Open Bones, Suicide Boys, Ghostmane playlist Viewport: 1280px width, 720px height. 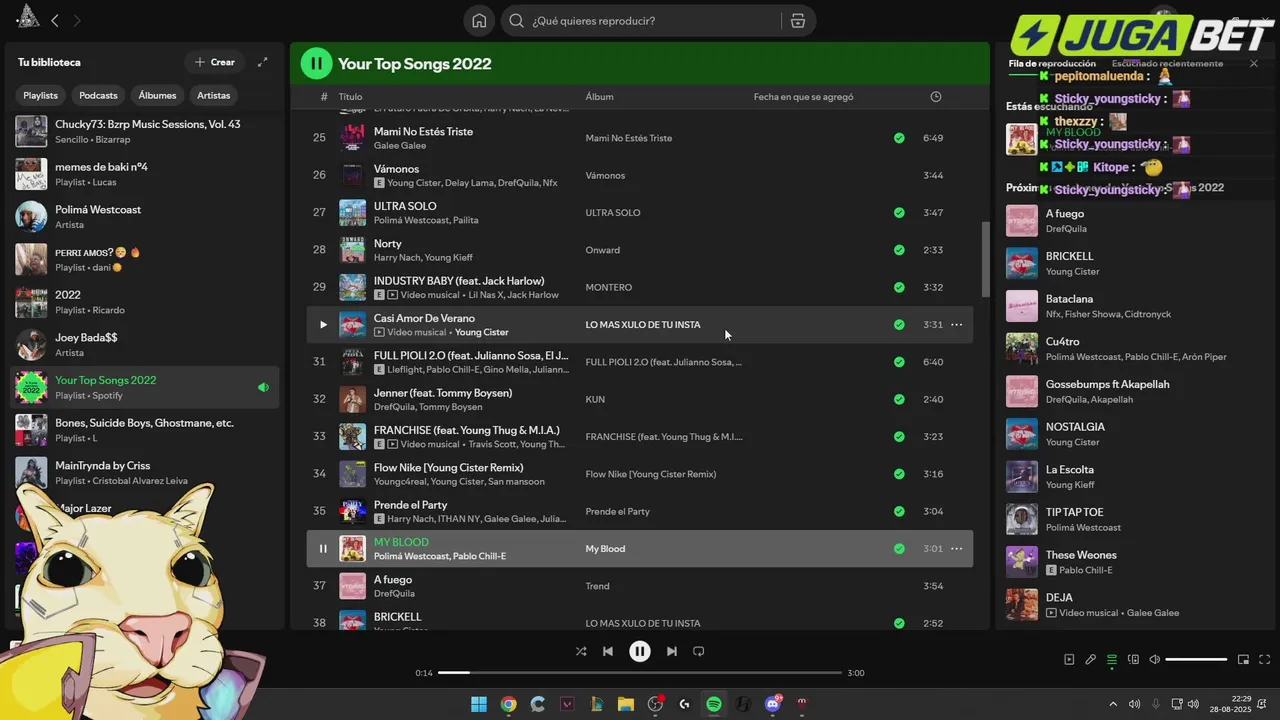click(x=146, y=430)
